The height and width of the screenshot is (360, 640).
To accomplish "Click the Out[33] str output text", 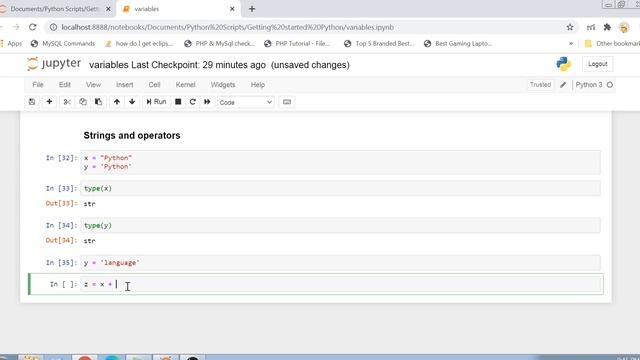I will 89,204.
